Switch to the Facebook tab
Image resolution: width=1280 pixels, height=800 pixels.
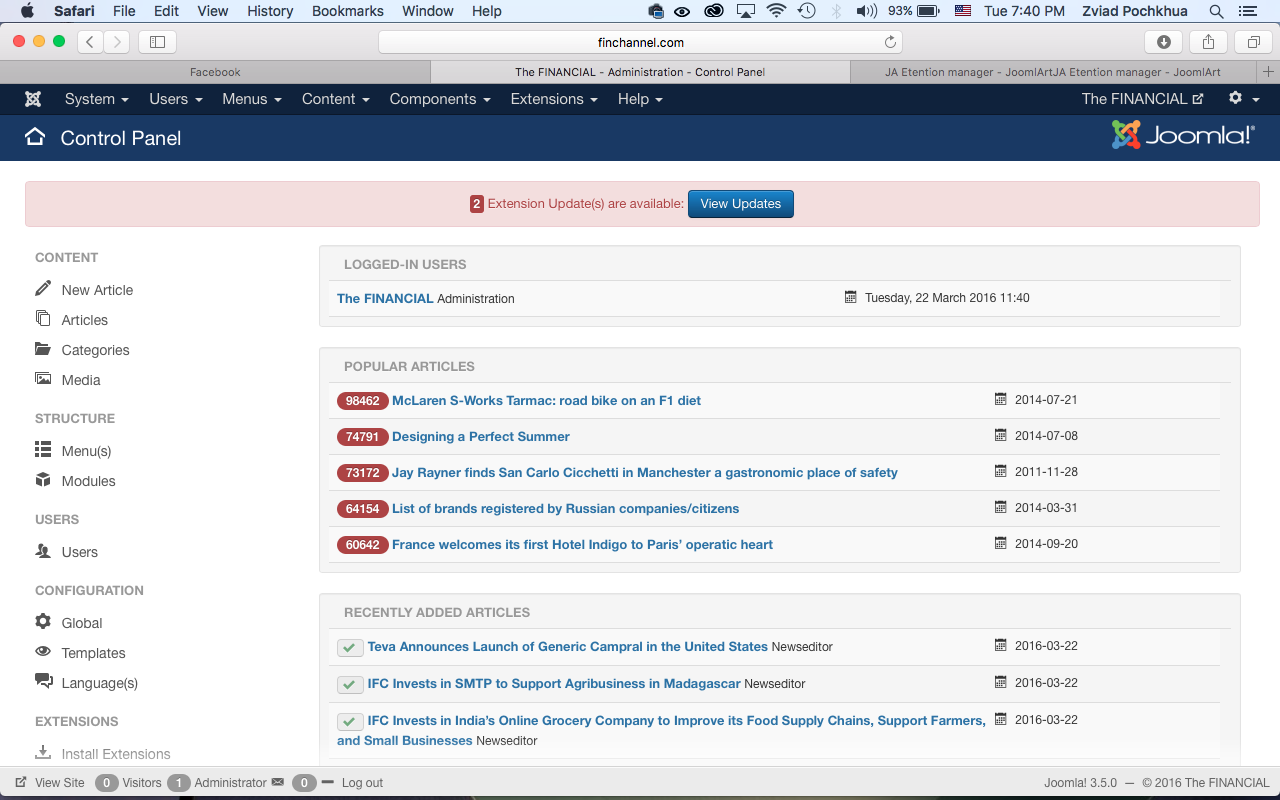[x=215, y=72]
